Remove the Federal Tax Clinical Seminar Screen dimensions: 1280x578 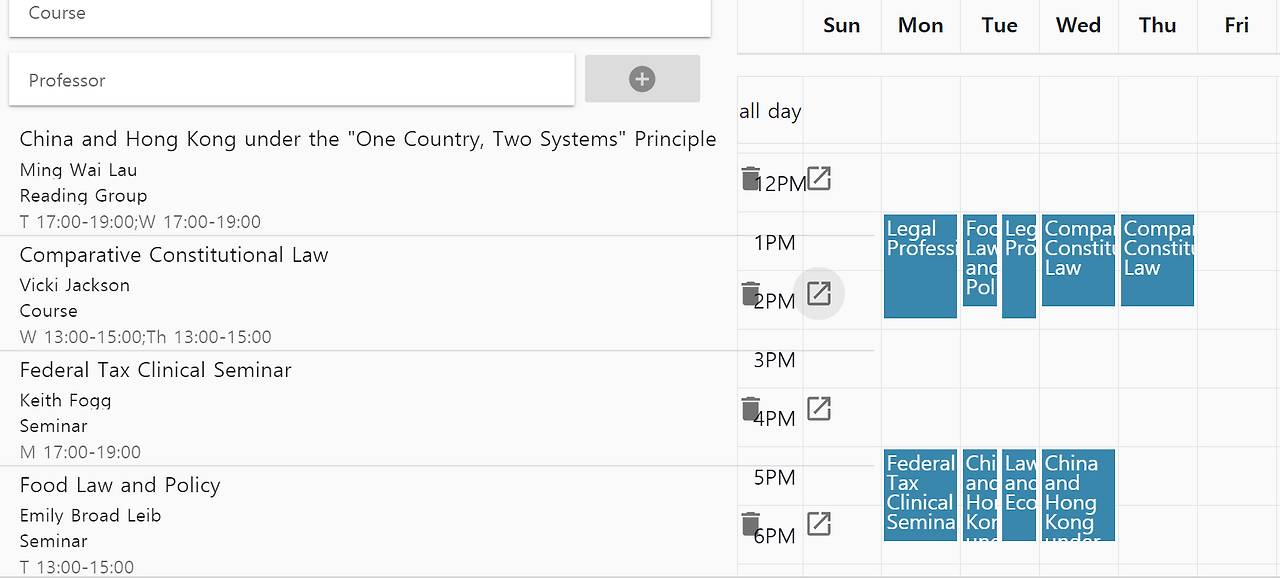coord(751,409)
